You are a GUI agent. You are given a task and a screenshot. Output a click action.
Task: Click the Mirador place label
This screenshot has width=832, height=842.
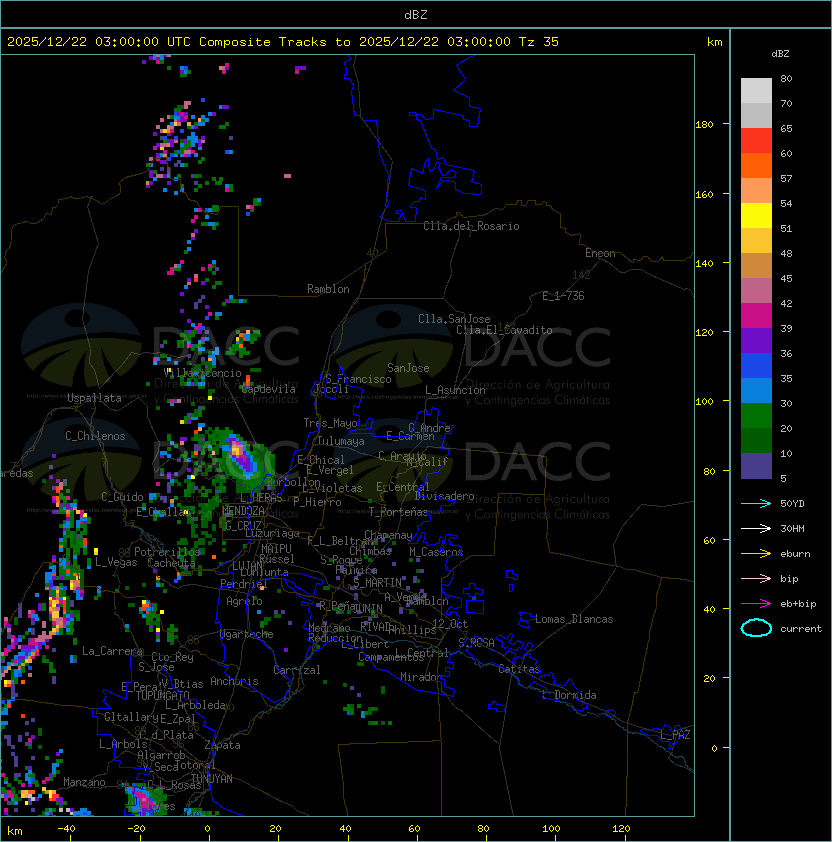(x=422, y=677)
